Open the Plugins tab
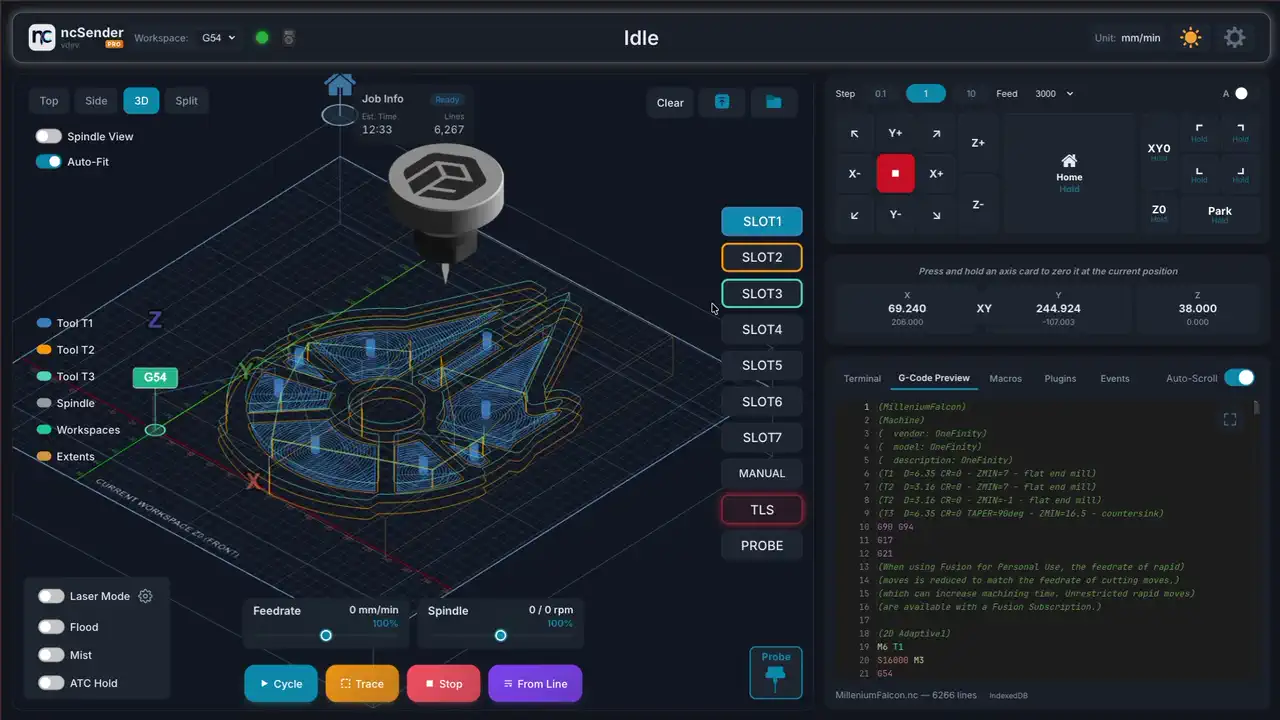Image resolution: width=1280 pixels, height=720 pixels. (1060, 378)
